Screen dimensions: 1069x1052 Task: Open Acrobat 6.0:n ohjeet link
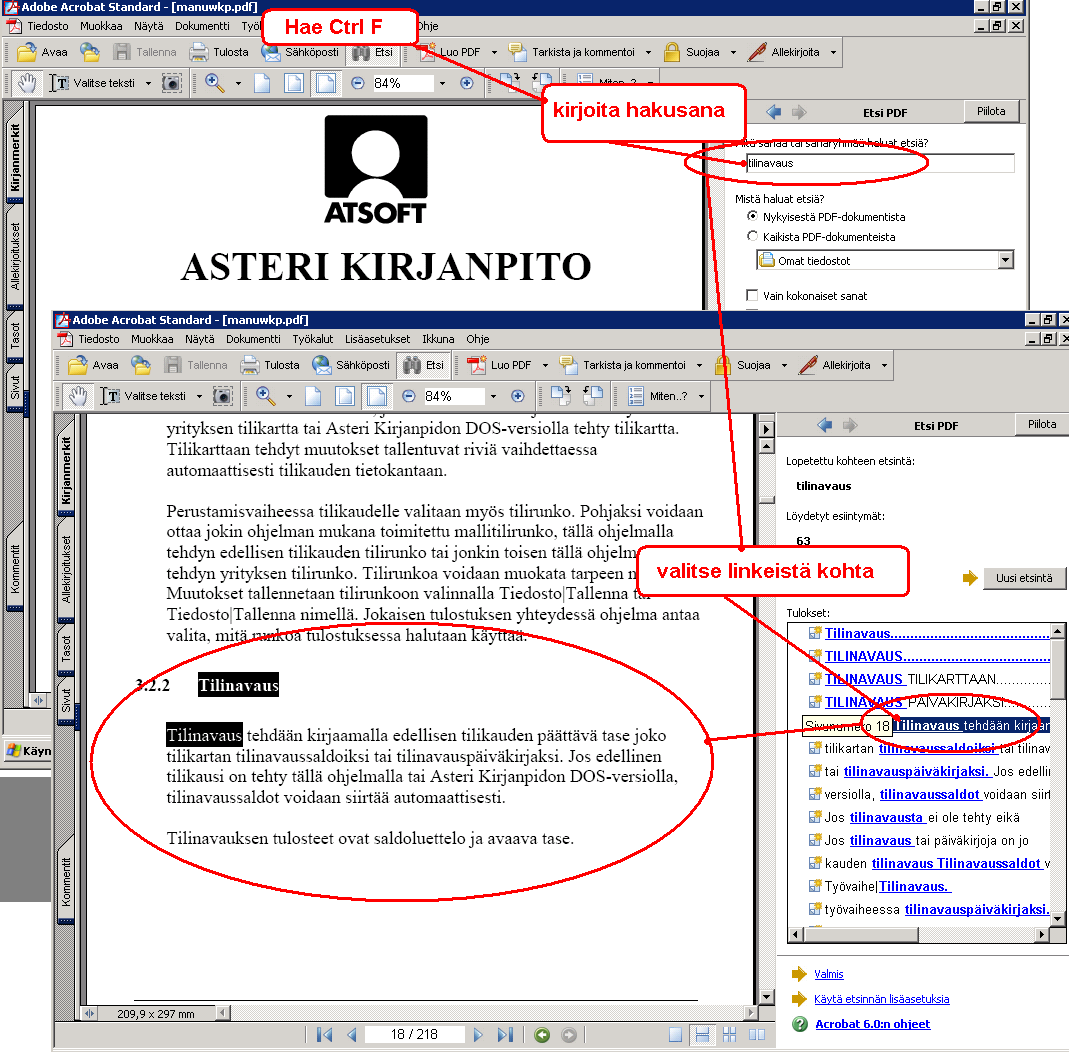873,1024
